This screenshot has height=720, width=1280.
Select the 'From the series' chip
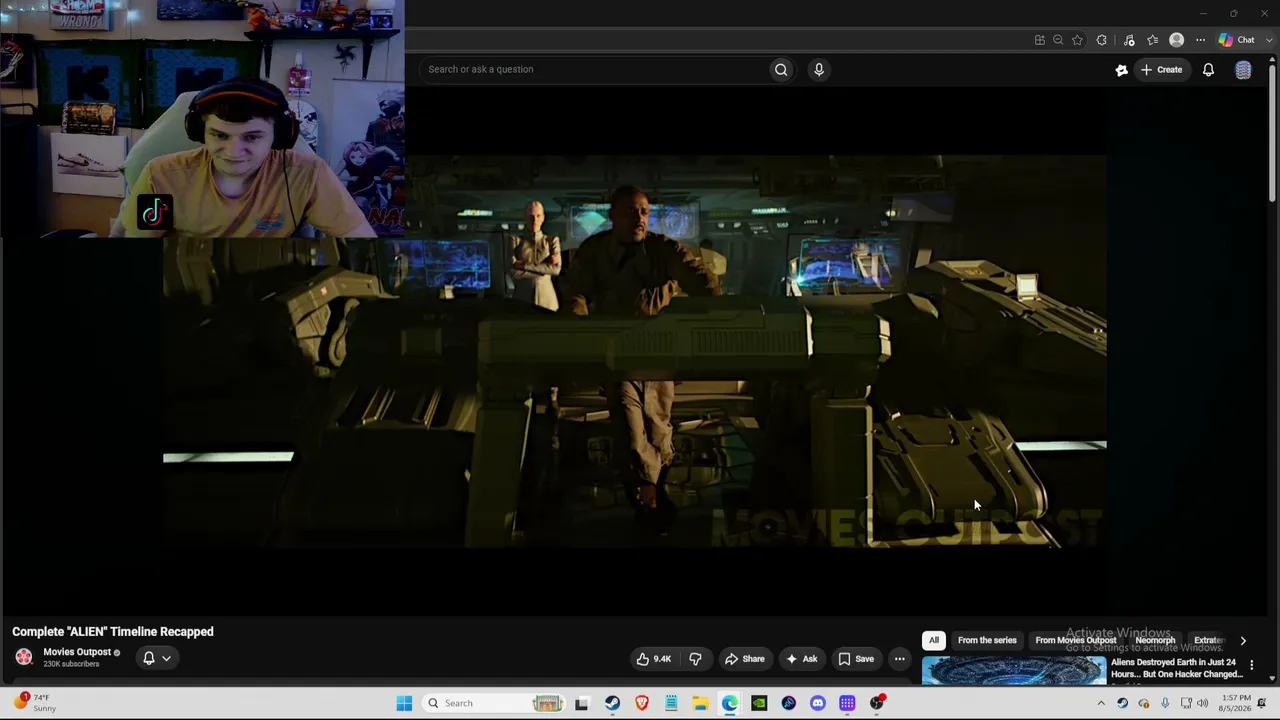click(x=987, y=640)
